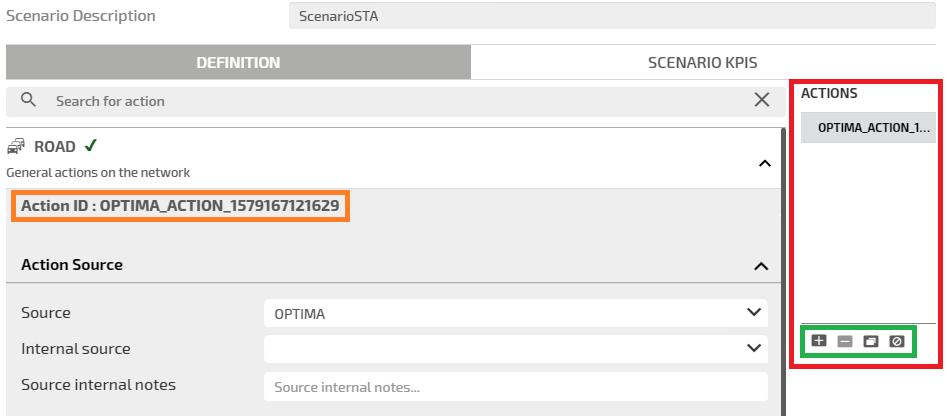Switch to the DEFINITION tab
The width and height of the screenshot is (947, 417).
click(x=238, y=62)
